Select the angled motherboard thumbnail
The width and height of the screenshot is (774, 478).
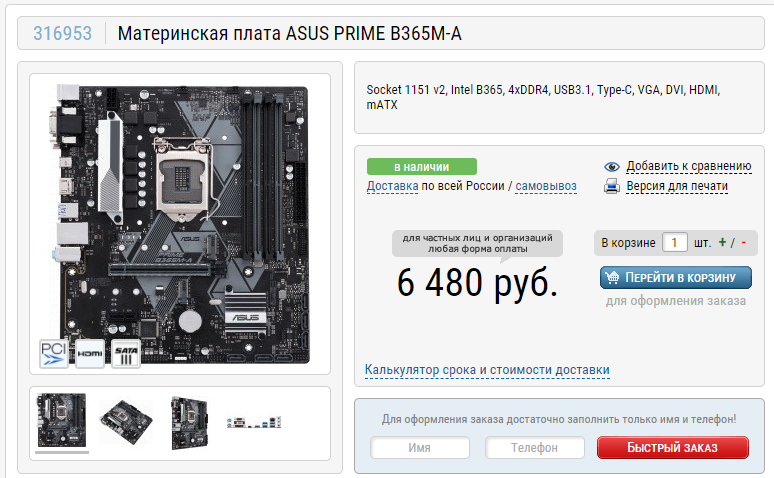click(126, 422)
